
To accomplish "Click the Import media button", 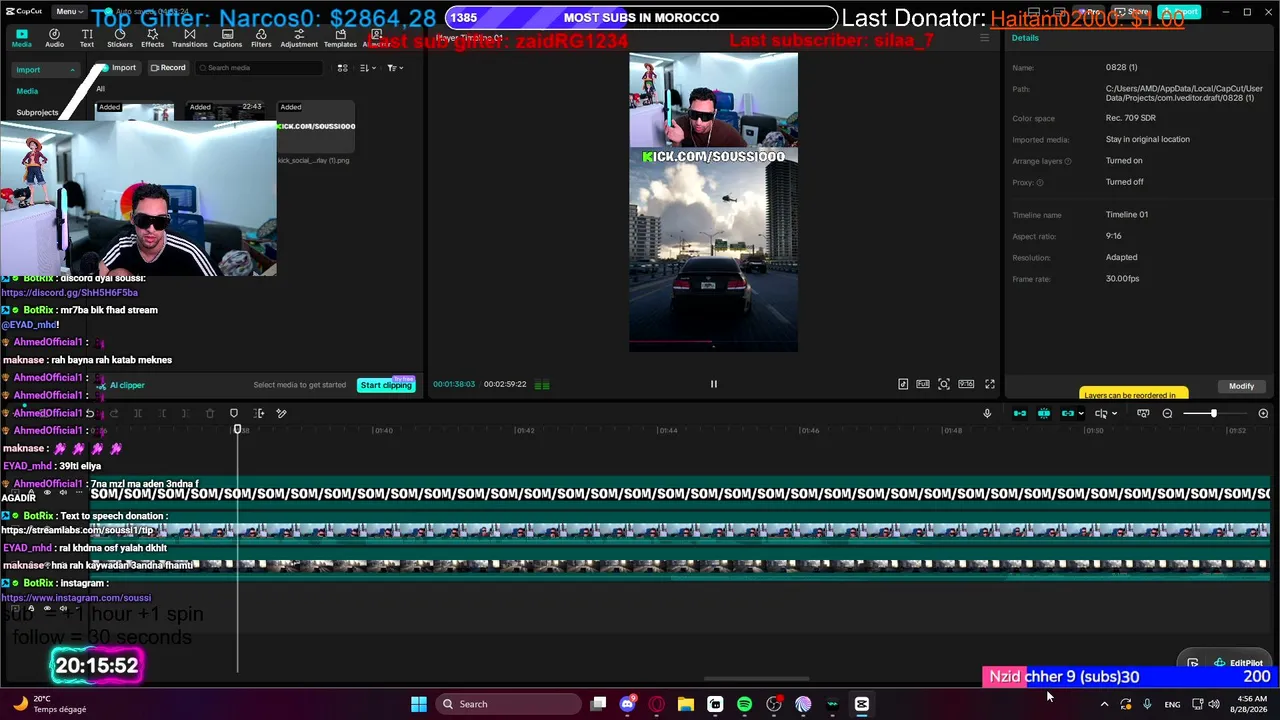I will tap(118, 68).
